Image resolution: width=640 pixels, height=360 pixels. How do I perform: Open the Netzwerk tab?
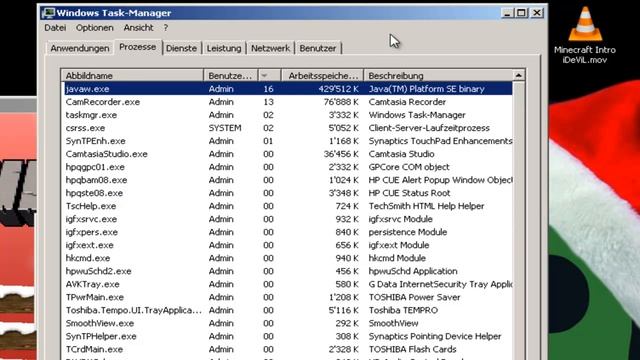point(270,48)
